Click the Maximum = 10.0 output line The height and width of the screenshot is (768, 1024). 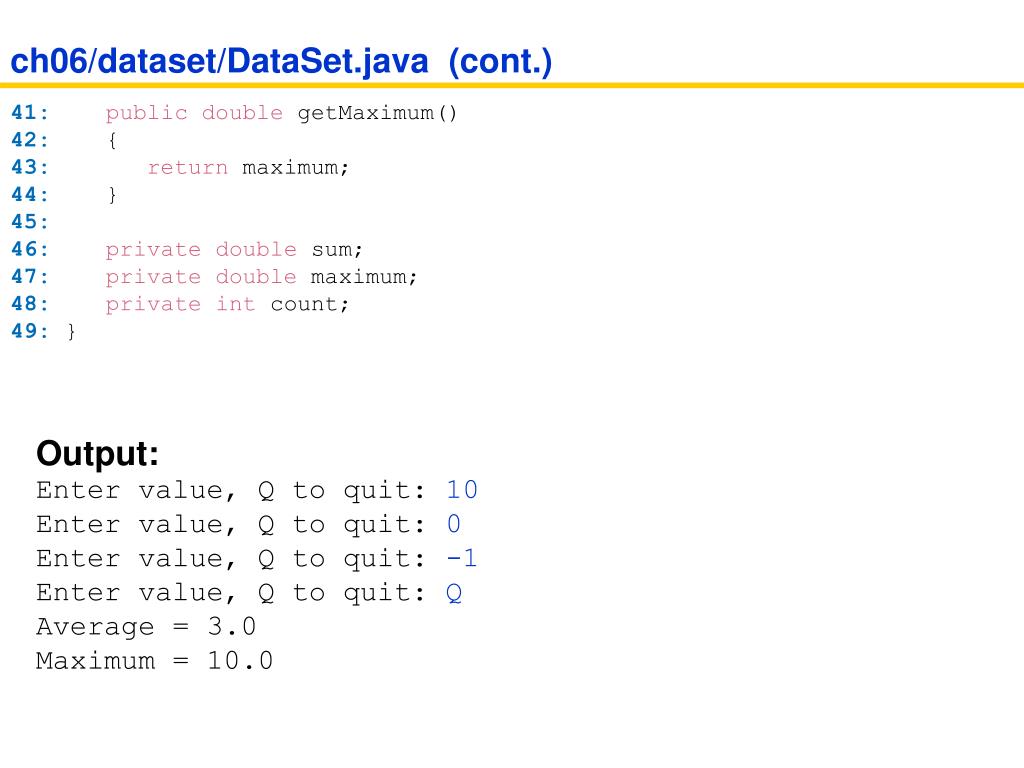click(154, 661)
